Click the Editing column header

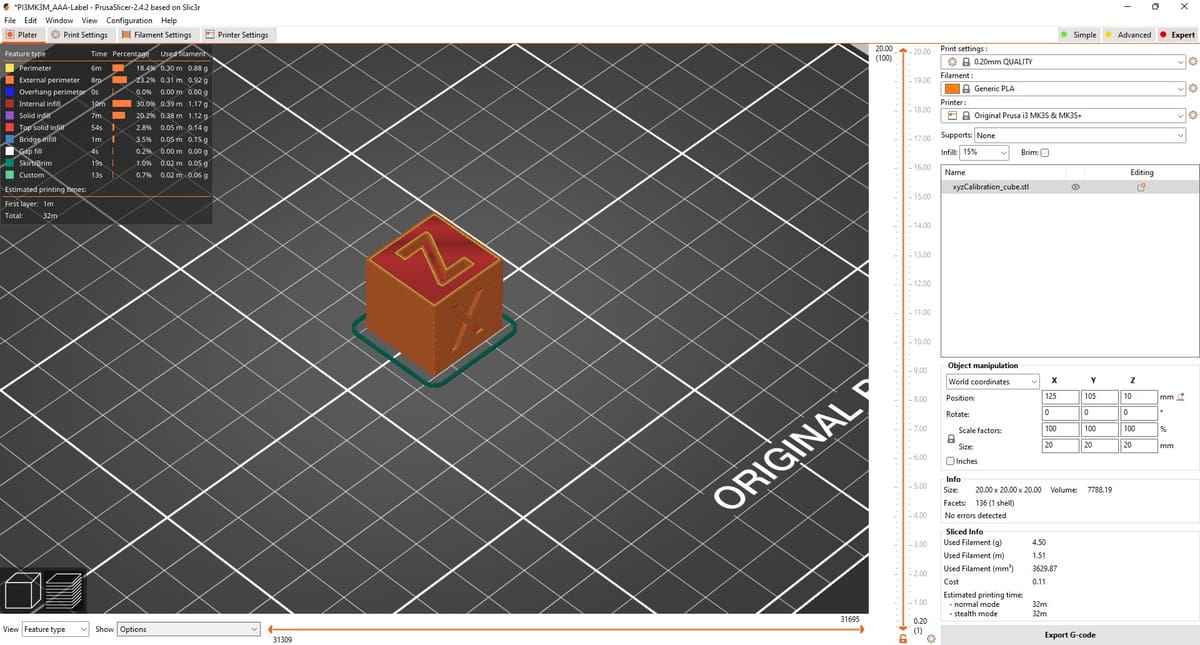1141,173
